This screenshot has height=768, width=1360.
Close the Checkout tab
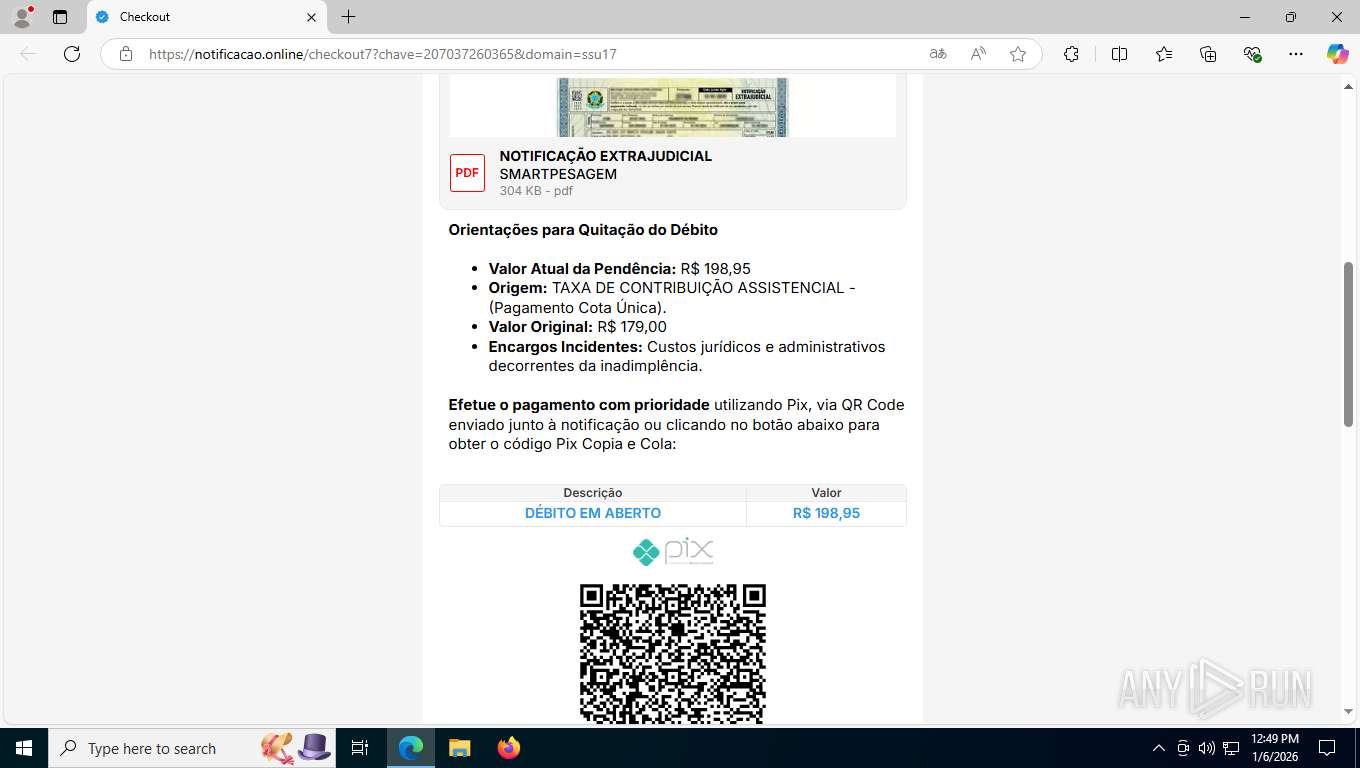311,17
